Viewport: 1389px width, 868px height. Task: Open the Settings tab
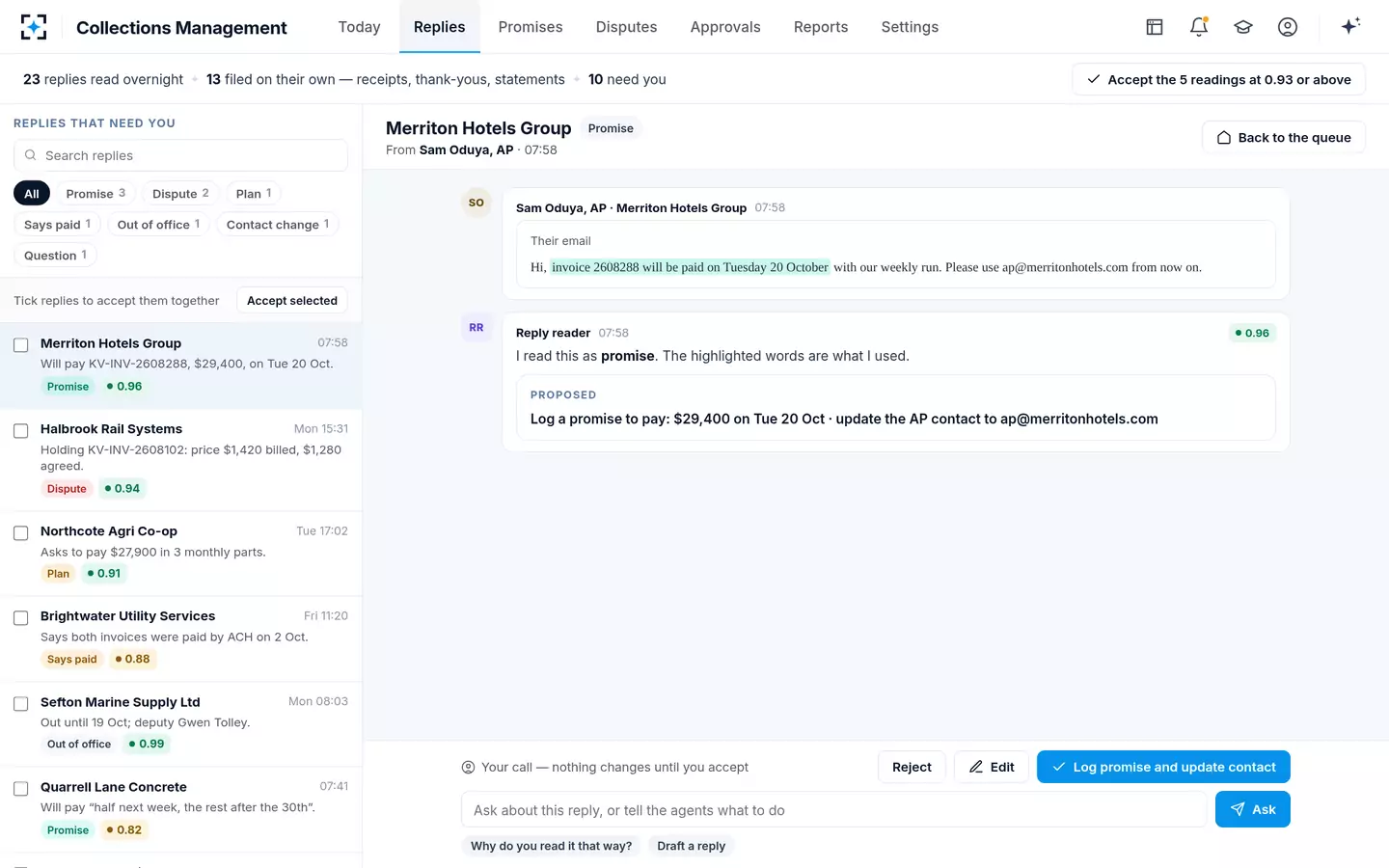(910, 27)
